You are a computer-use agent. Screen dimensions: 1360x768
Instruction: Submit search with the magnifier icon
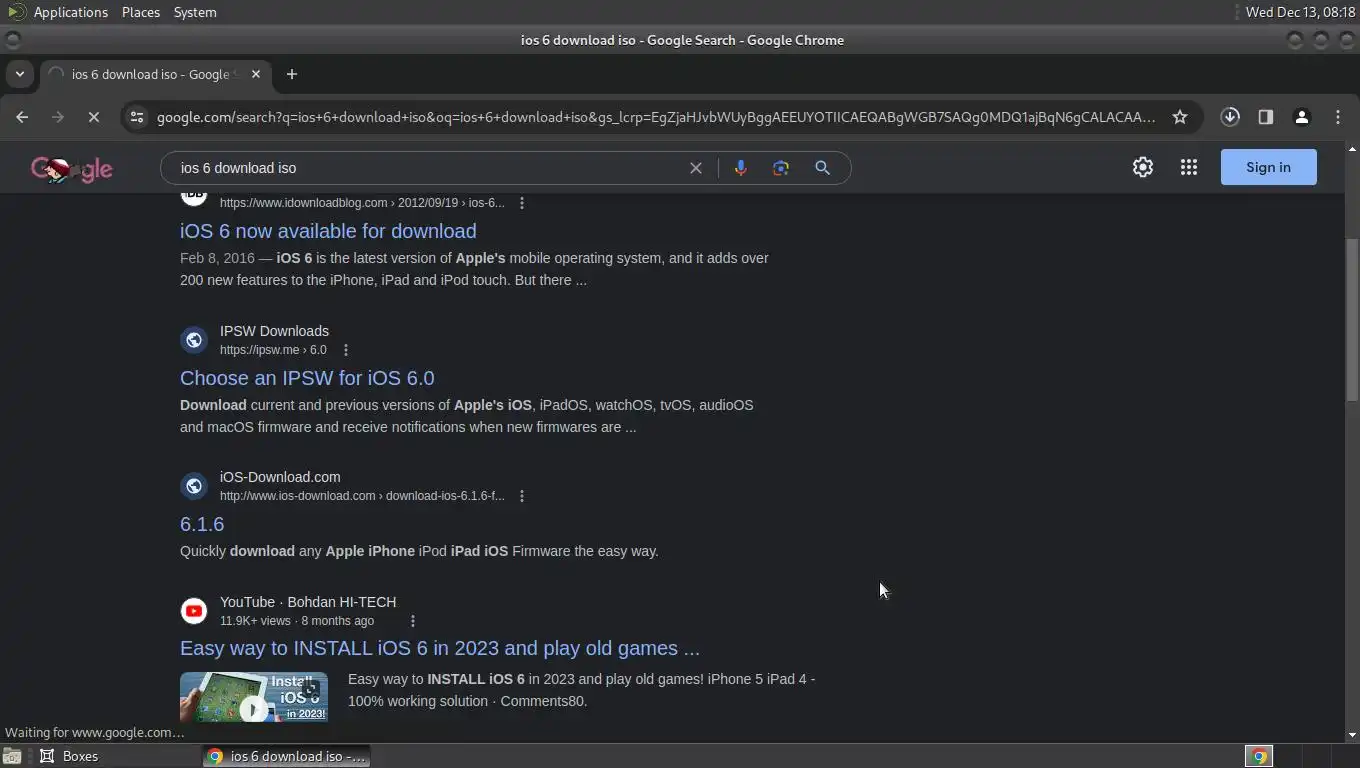822,168
